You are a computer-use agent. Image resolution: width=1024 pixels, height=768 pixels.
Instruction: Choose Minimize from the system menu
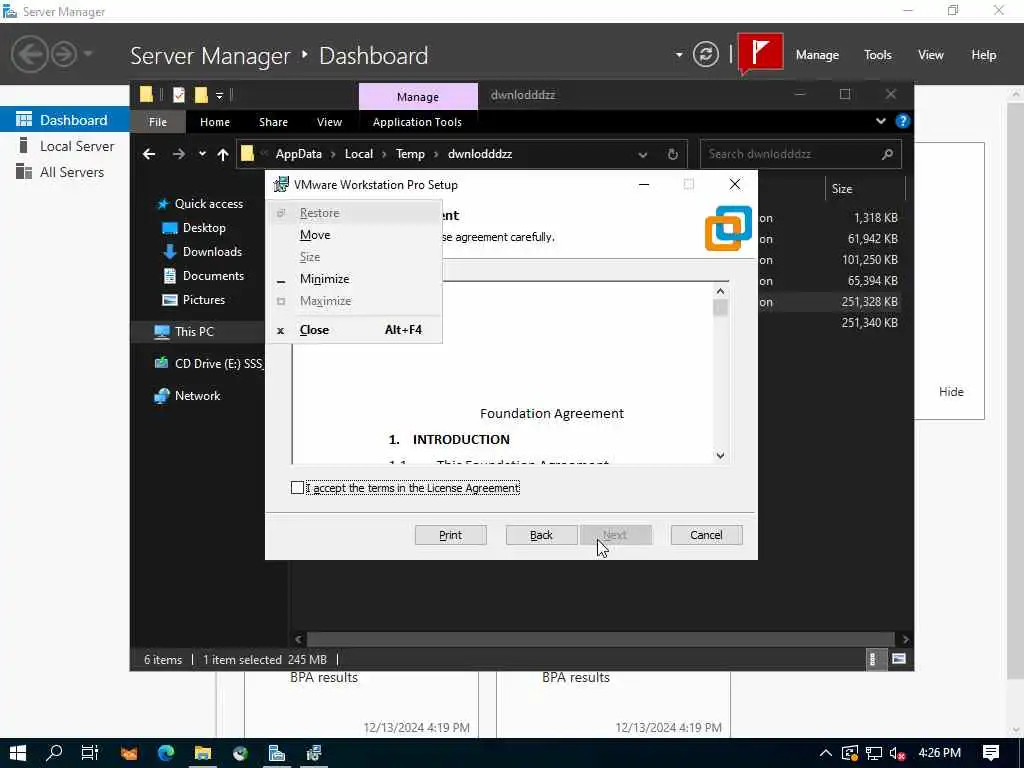[x=354, y=279]
